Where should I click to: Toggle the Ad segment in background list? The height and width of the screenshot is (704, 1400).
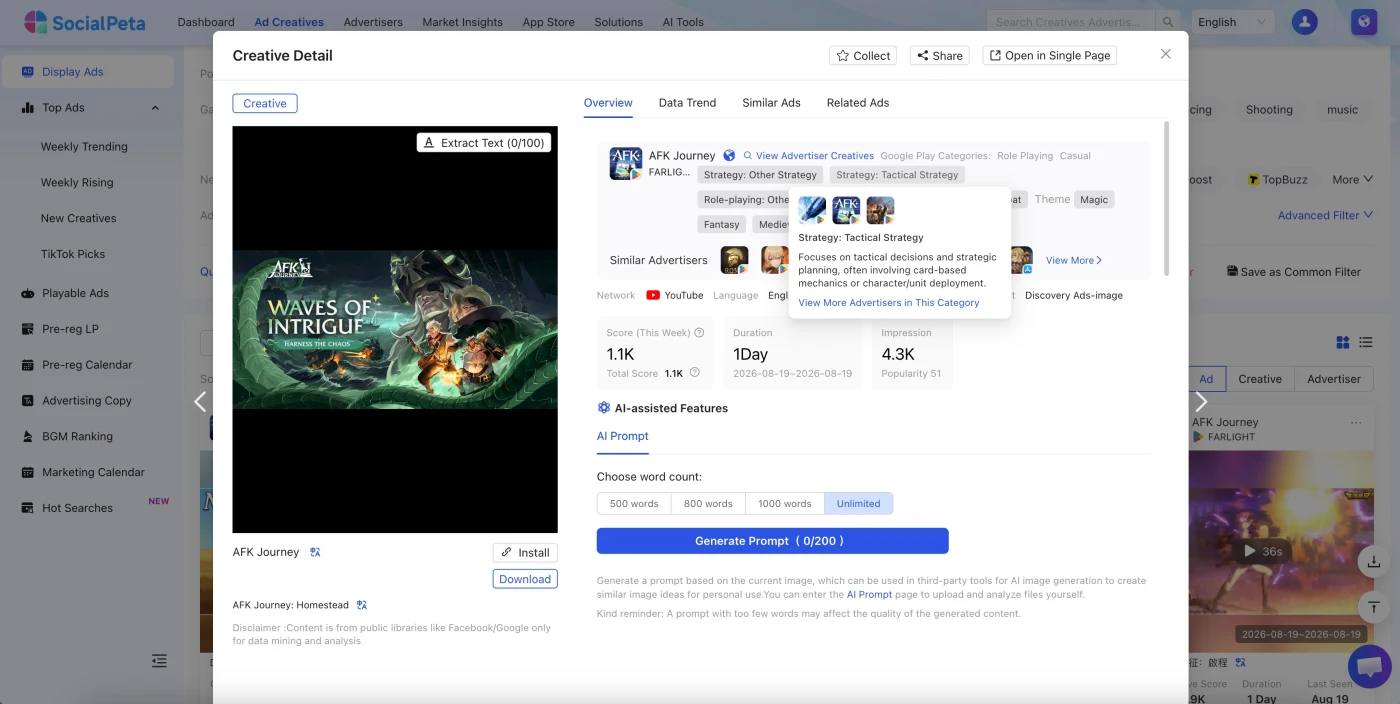coord(1206,379)
